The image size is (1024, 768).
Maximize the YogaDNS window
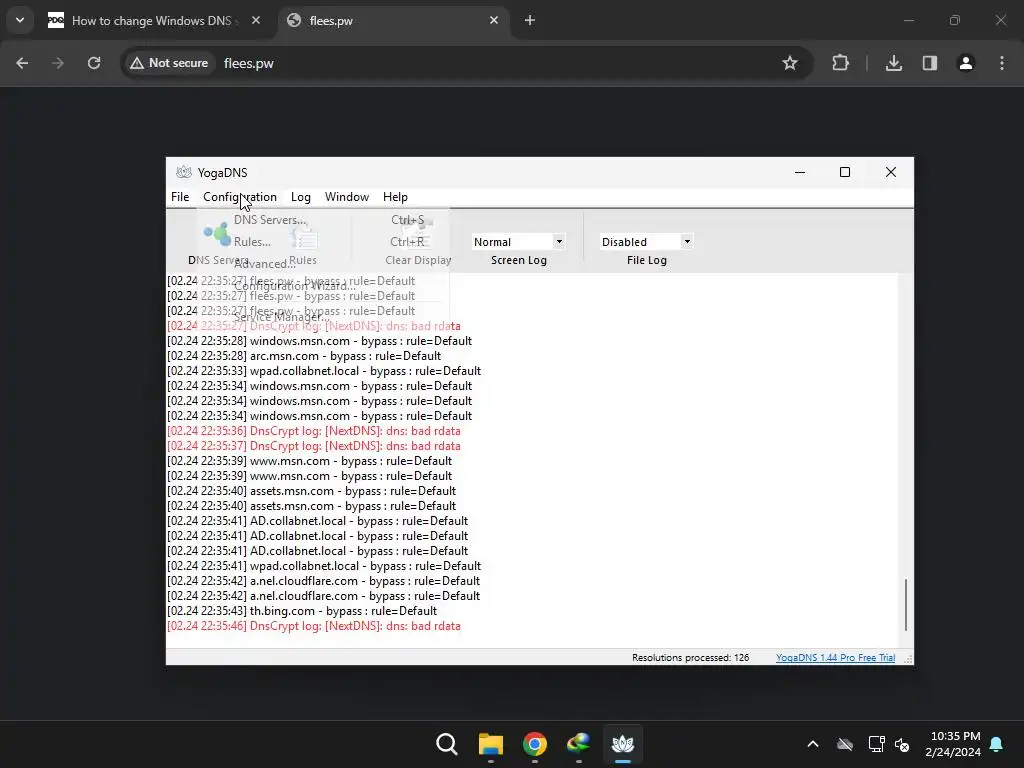844,172
